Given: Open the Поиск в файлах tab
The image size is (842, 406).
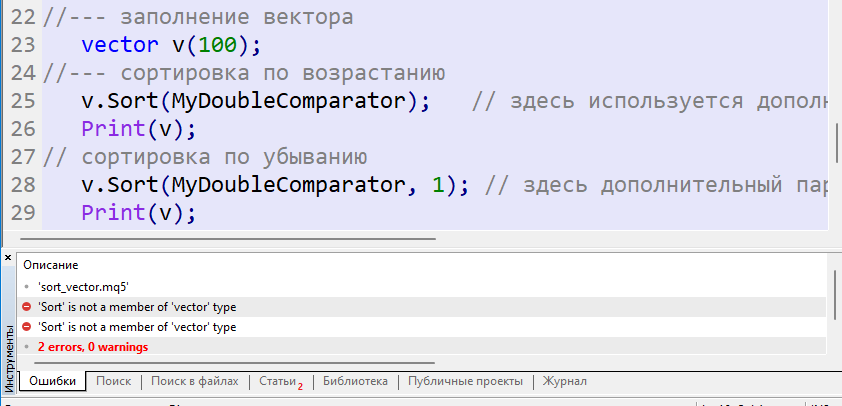Looking at the screenshot, I should click(194, 382).
